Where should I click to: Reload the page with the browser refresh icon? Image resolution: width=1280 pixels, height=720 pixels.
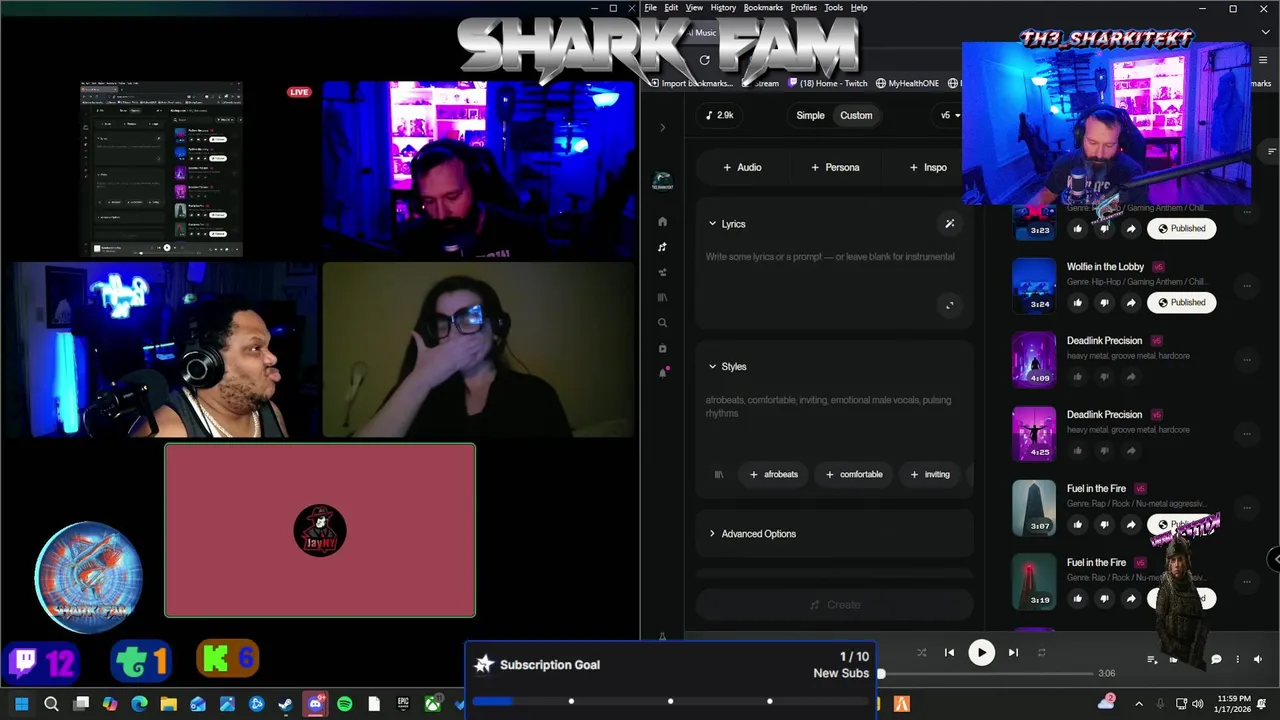click(x=704, y=60)
